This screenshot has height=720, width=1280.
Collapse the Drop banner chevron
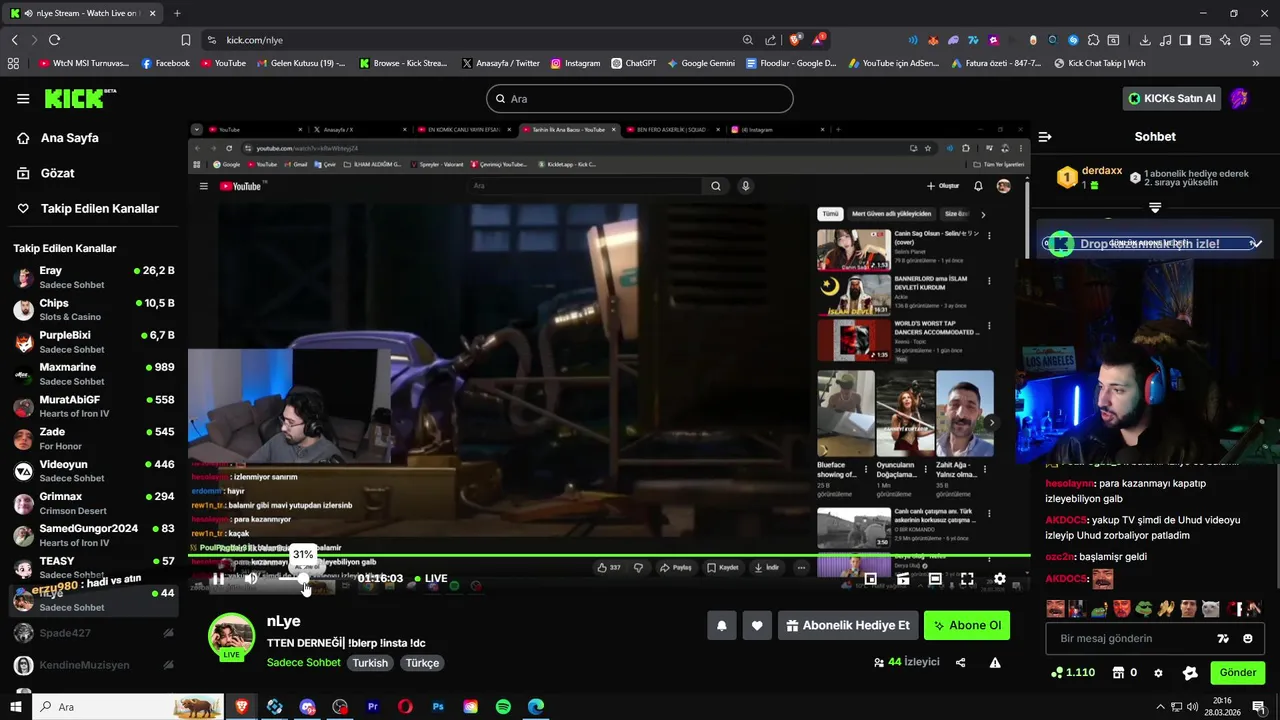click(x=1258, y=243)
